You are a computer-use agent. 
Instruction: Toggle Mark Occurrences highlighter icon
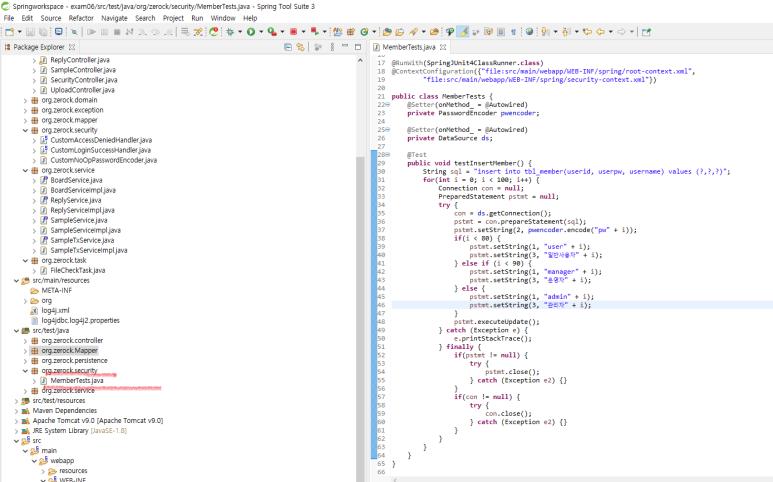click(463, 32)
